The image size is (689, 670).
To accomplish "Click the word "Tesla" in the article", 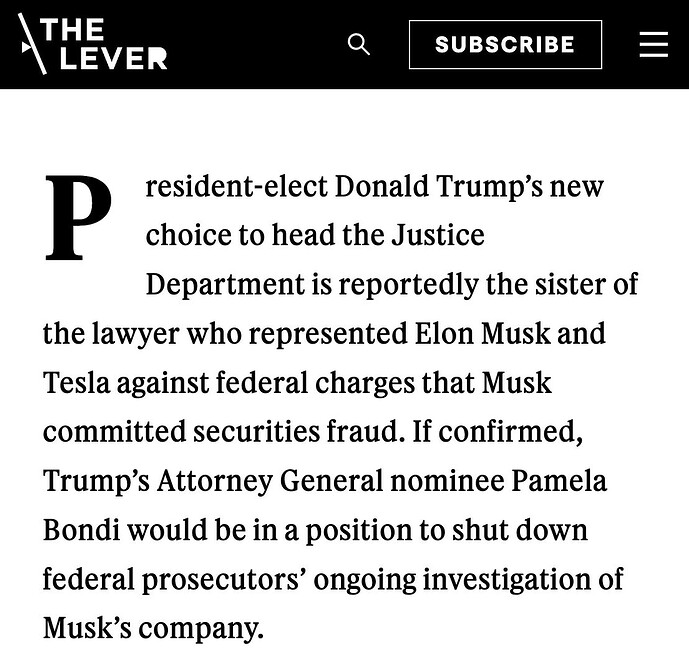I will pos(76,383).
